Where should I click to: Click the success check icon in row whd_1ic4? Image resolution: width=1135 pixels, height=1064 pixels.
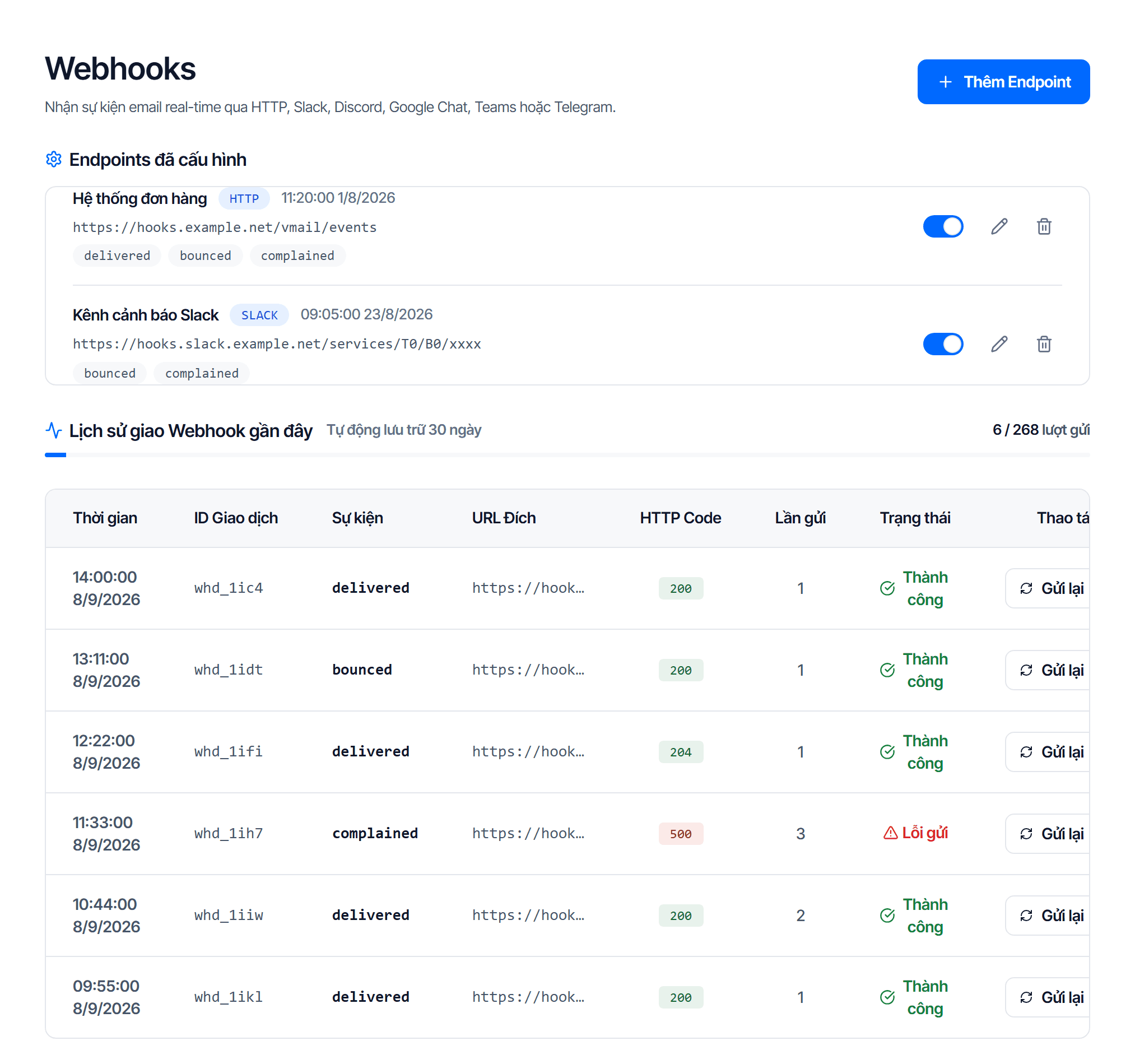tap(887, 588)
